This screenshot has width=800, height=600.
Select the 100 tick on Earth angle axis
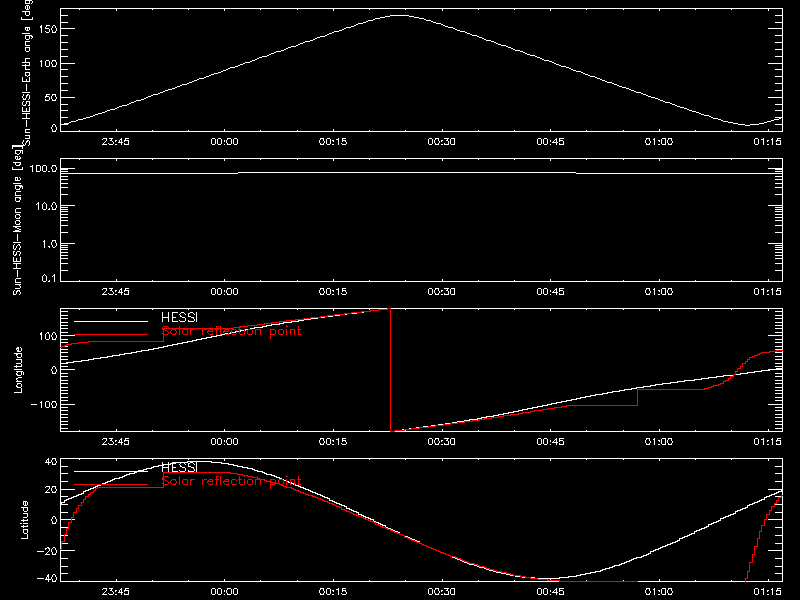tap(48, 63)
